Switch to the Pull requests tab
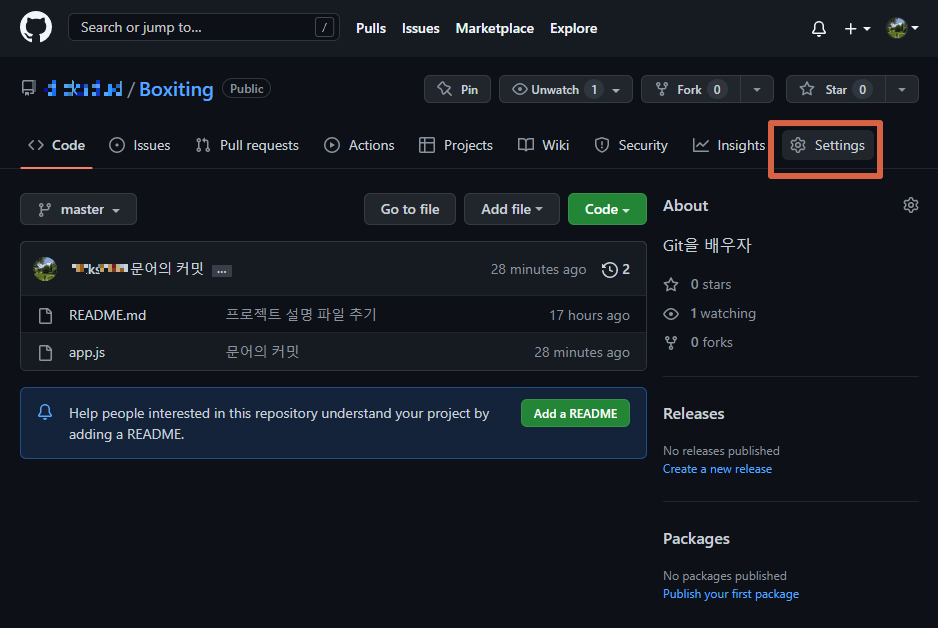Screen dimensions: 938x628 pyautogui.click(x=247, y=145)
